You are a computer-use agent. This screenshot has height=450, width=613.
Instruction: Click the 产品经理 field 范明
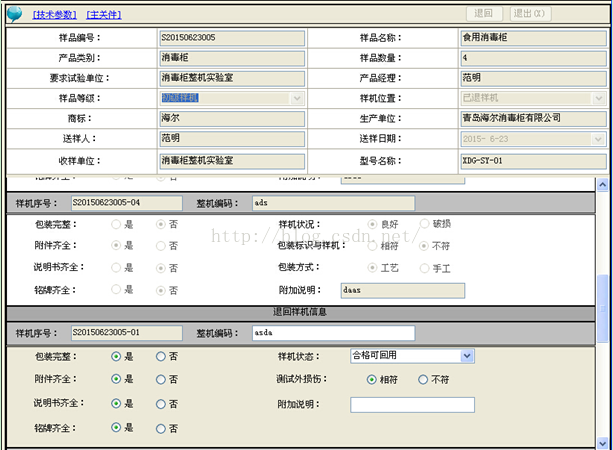click(534, 78)
